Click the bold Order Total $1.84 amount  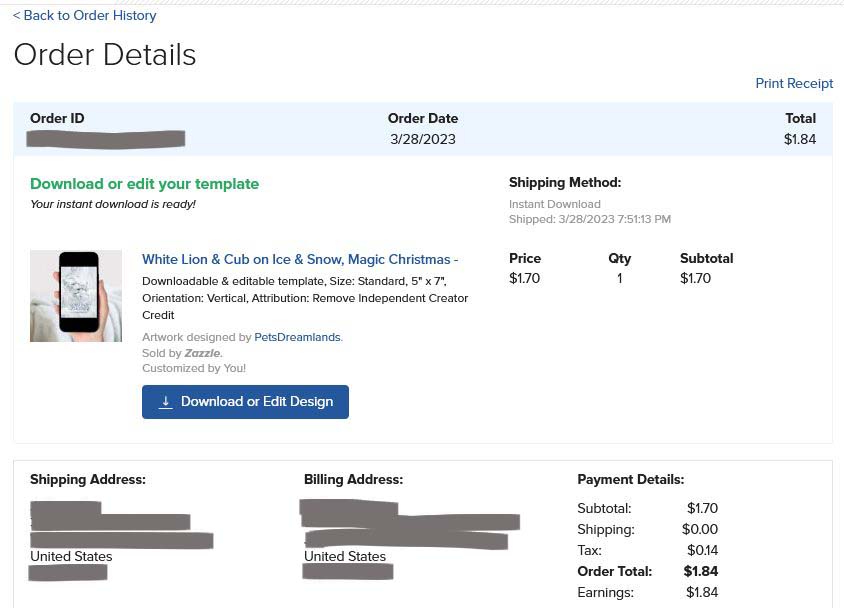pos(701,571)
